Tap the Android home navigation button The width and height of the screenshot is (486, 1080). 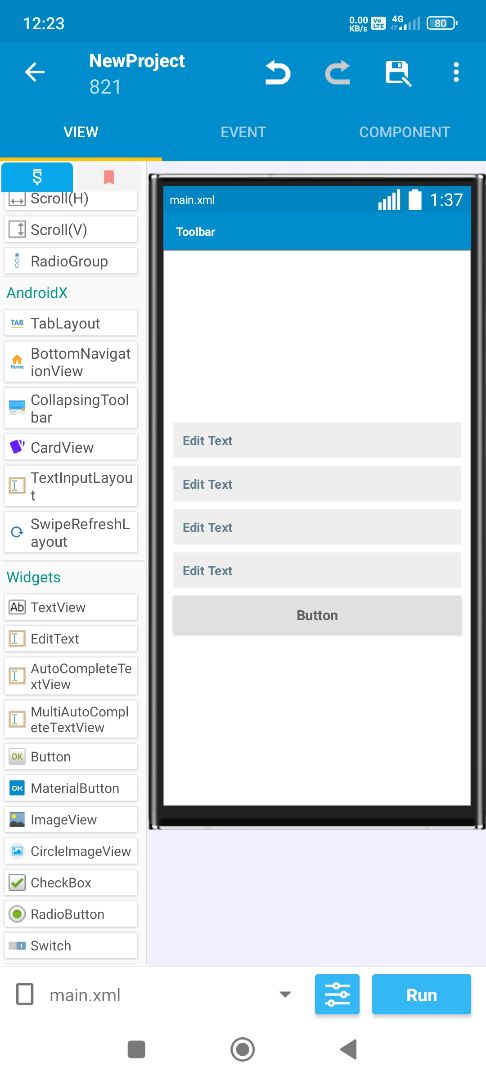[242, 1049]
